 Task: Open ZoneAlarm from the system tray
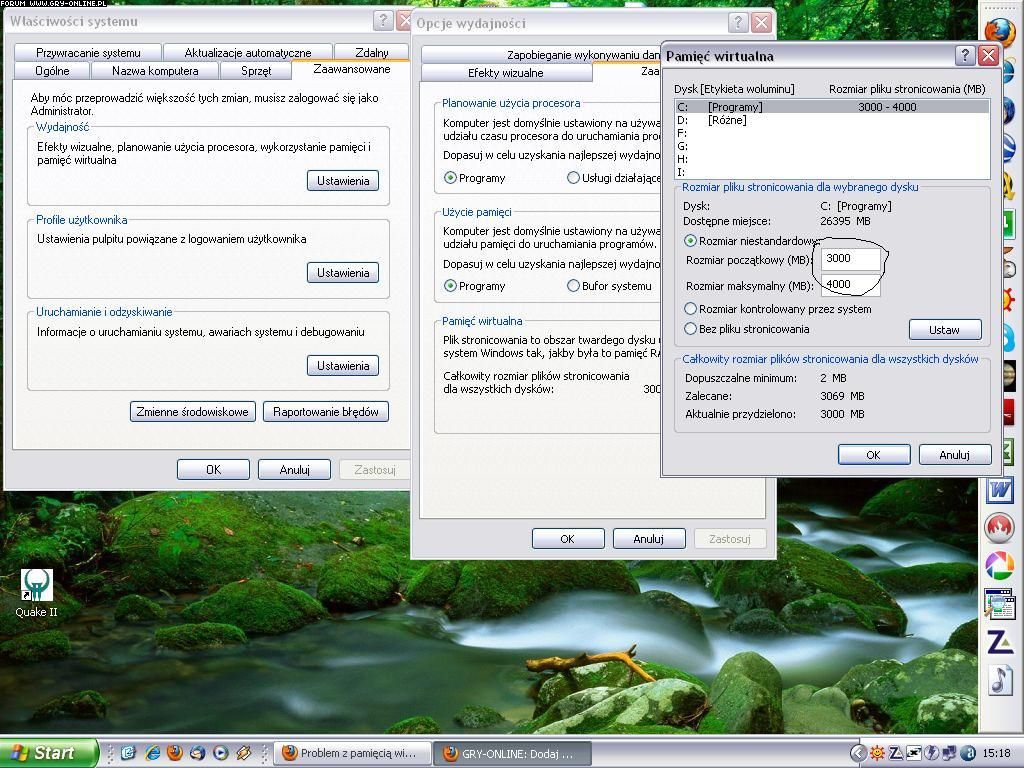tap(896, 753)
